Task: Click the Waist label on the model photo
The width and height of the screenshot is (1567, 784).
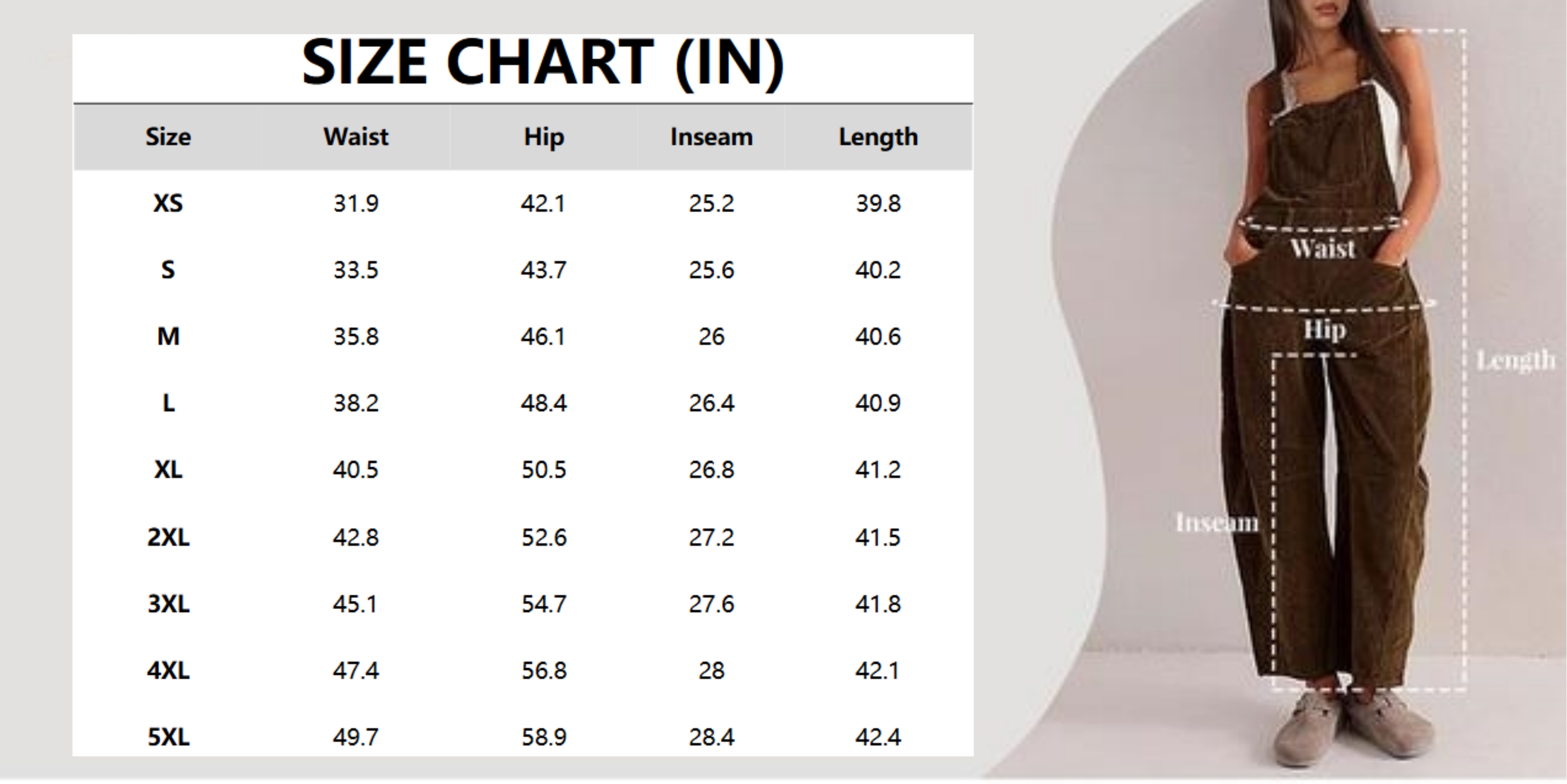Action: pyautogui.click(x=1323, y=249)
